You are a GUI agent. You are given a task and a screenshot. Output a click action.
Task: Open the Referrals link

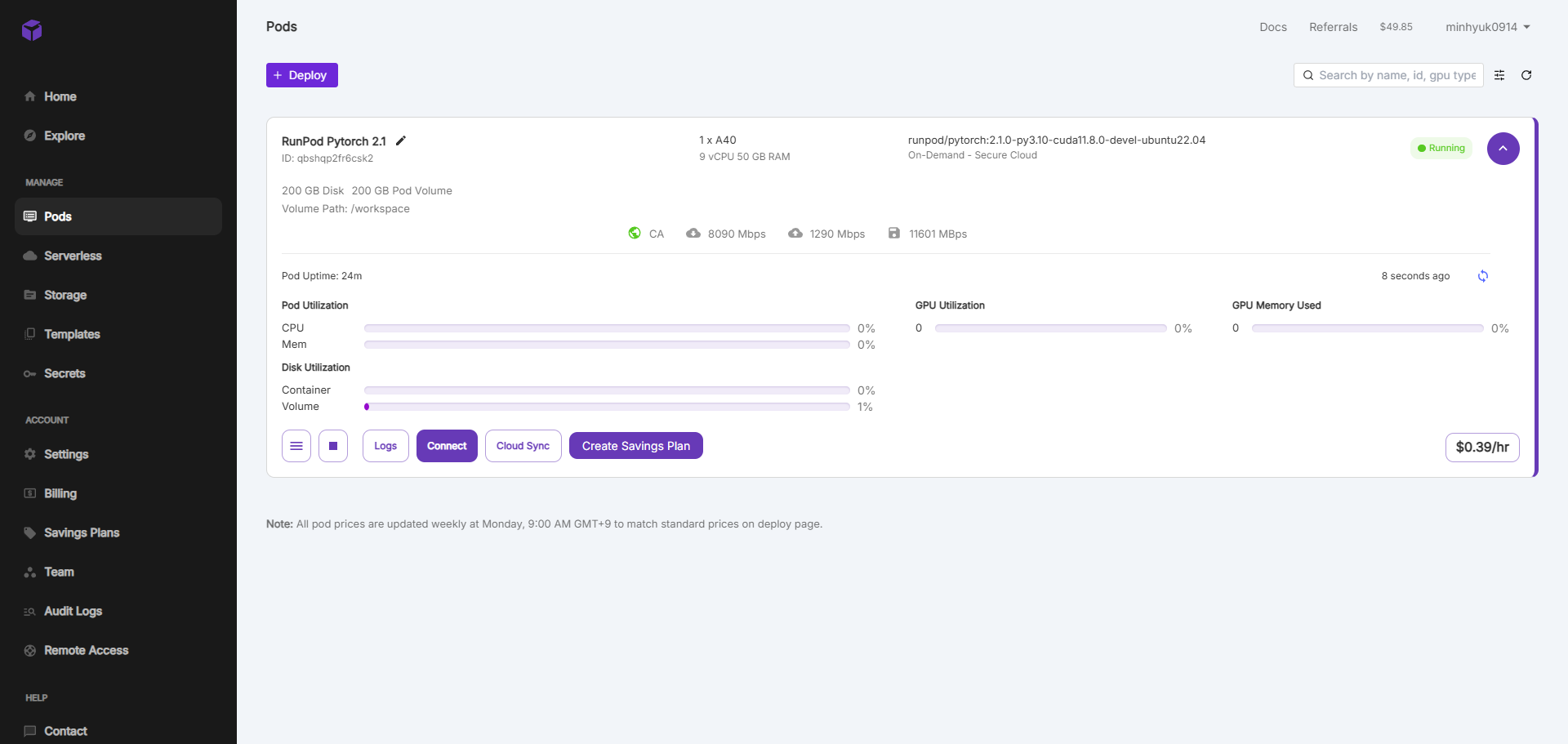coord(1334,27)
